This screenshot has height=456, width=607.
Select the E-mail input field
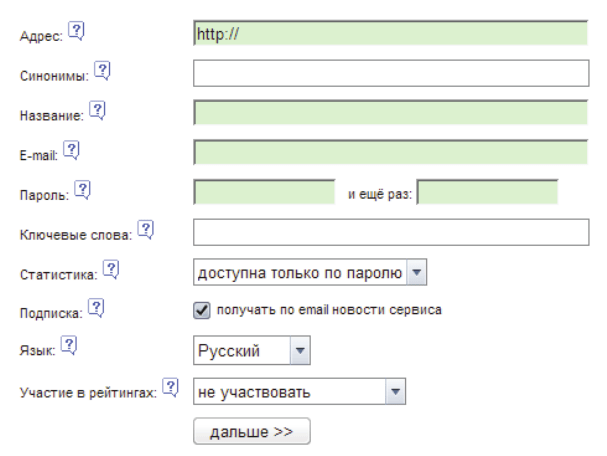click(390, 152)
